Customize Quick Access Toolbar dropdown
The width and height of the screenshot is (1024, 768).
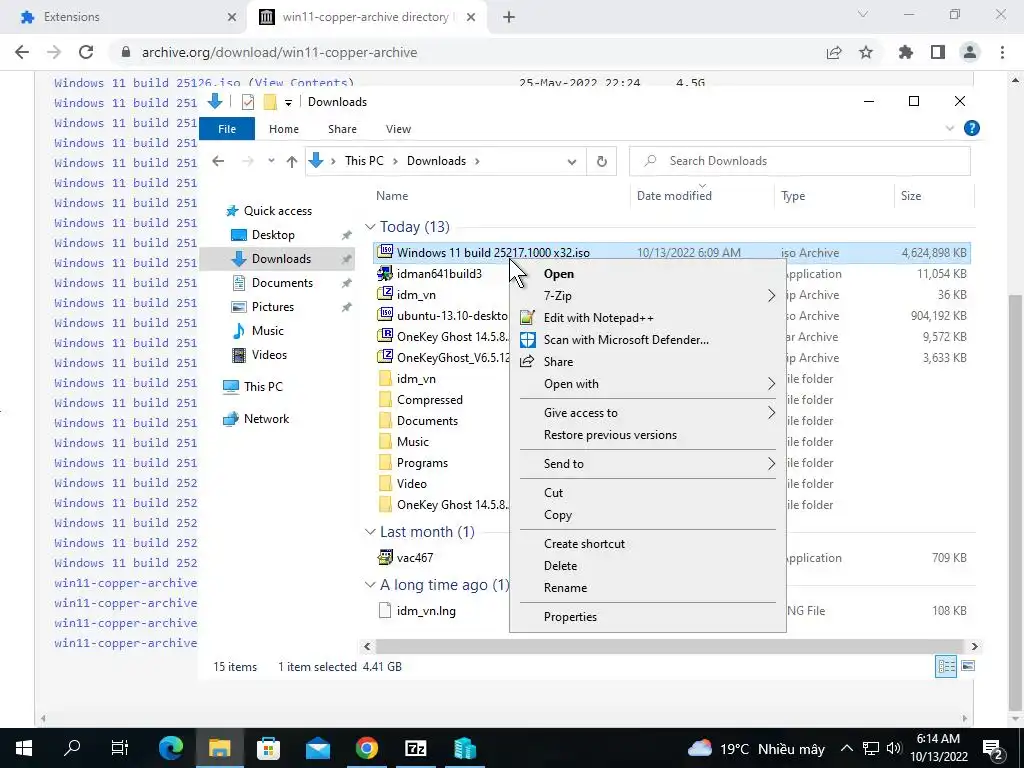tap(288, 103)
